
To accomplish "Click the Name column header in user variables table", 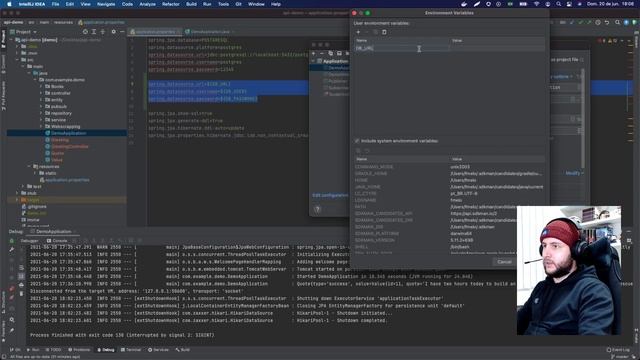I will coord(401,40).
